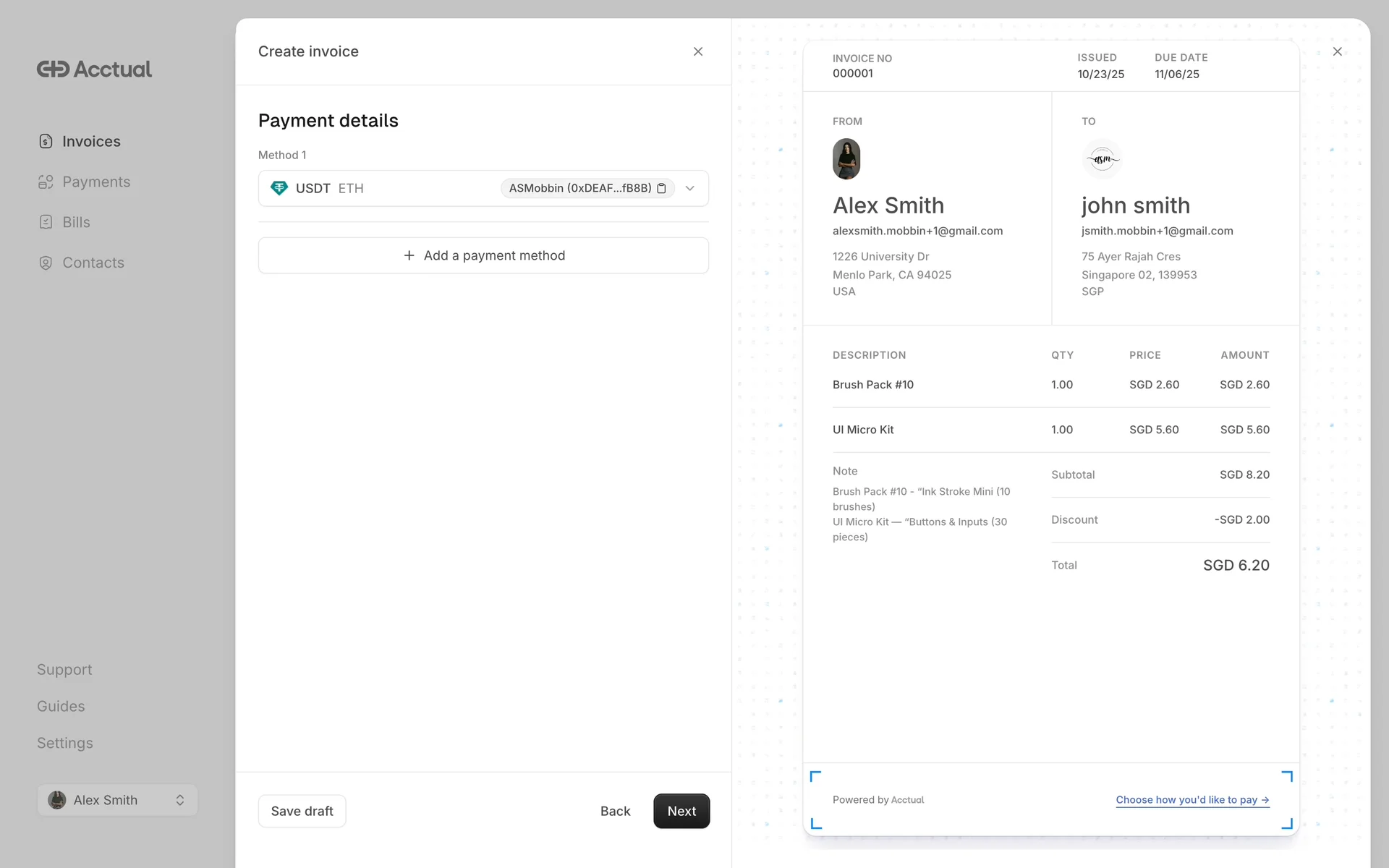The image size is (1389, 868).
Task: Click the ASMobbin wallet chip
Action: click(579, 188)
